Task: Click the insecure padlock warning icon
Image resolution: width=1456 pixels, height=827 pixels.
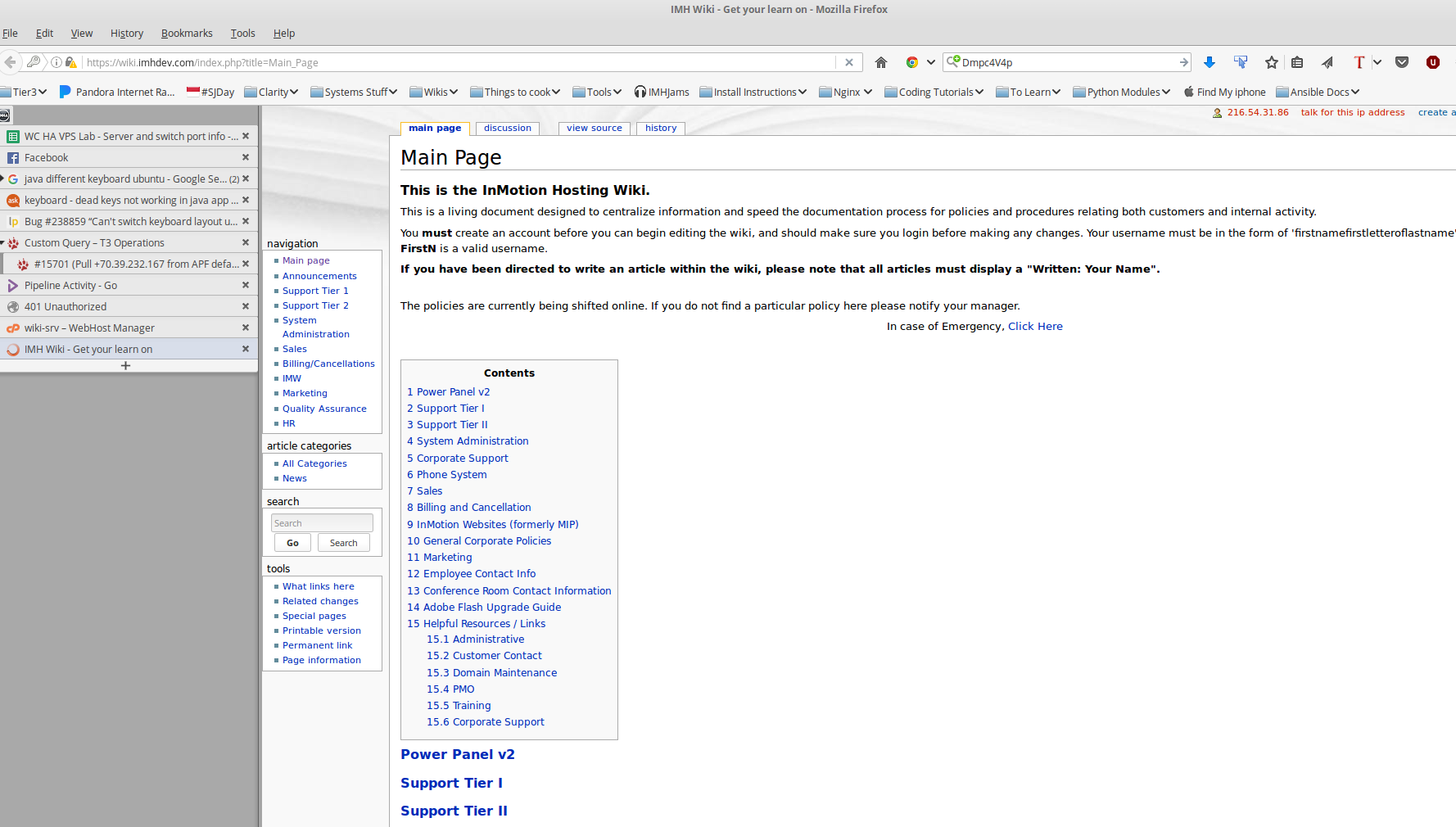Action: [71, 62]
